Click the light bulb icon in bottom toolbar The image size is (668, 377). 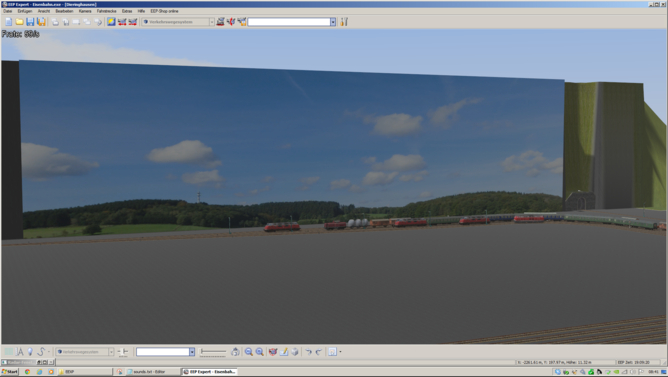[x=30, y=352]
